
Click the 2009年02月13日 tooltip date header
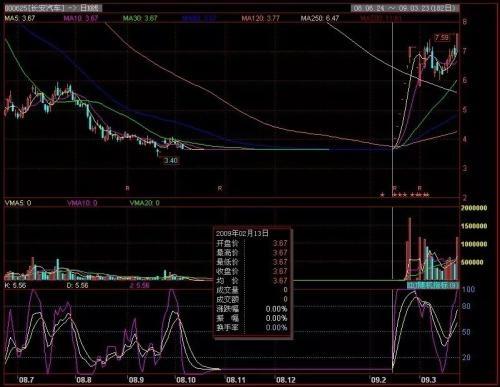coord(242,233)
